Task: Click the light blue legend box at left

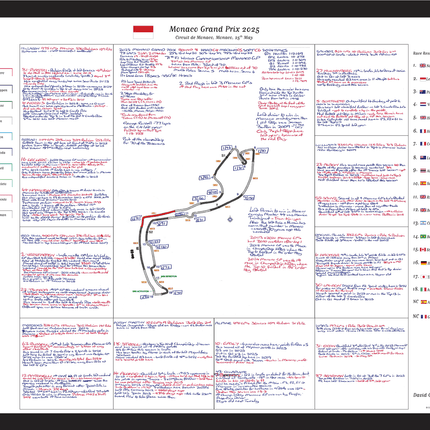Action: [6, 137]
